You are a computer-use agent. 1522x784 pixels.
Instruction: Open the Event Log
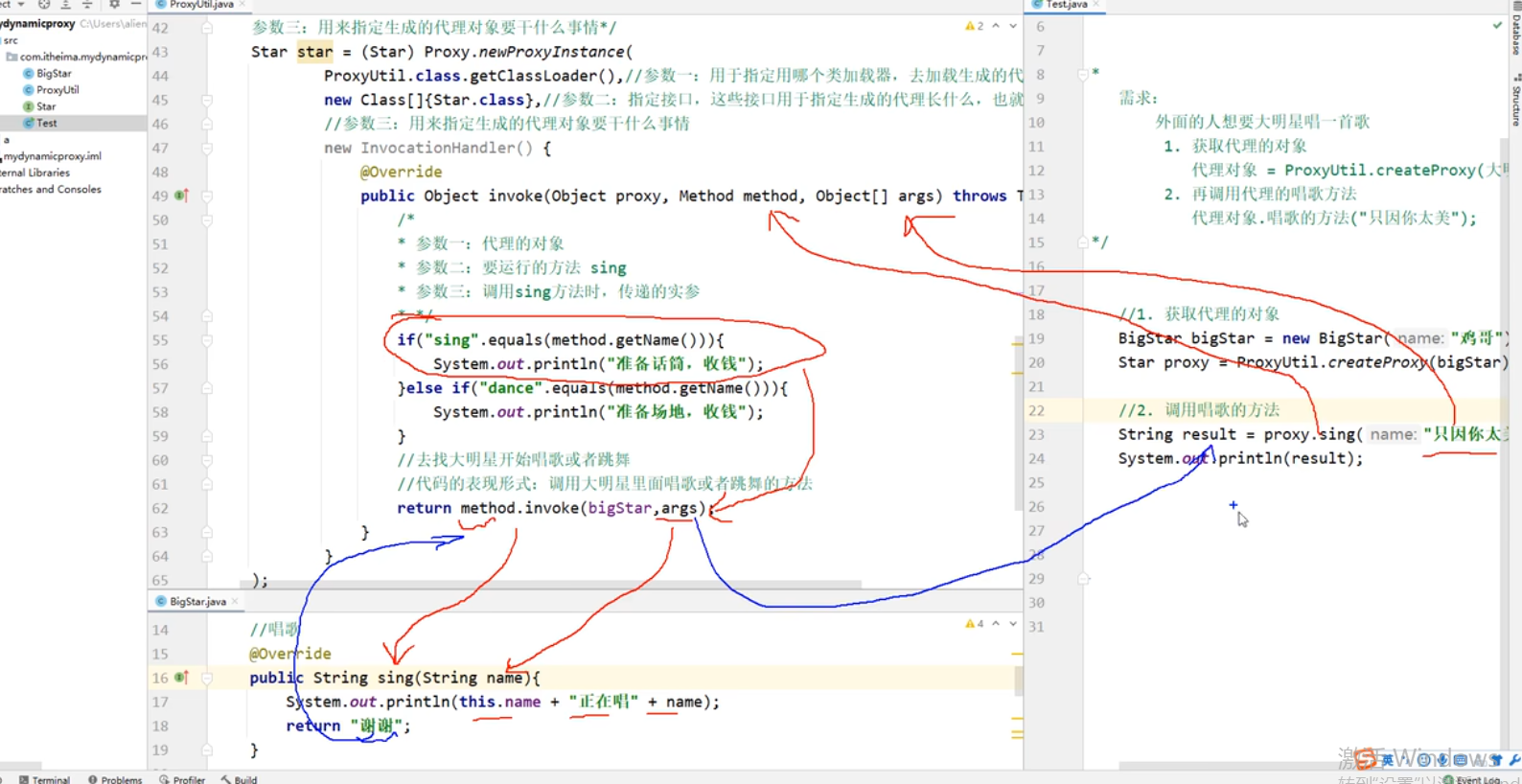click(1472, 779)
